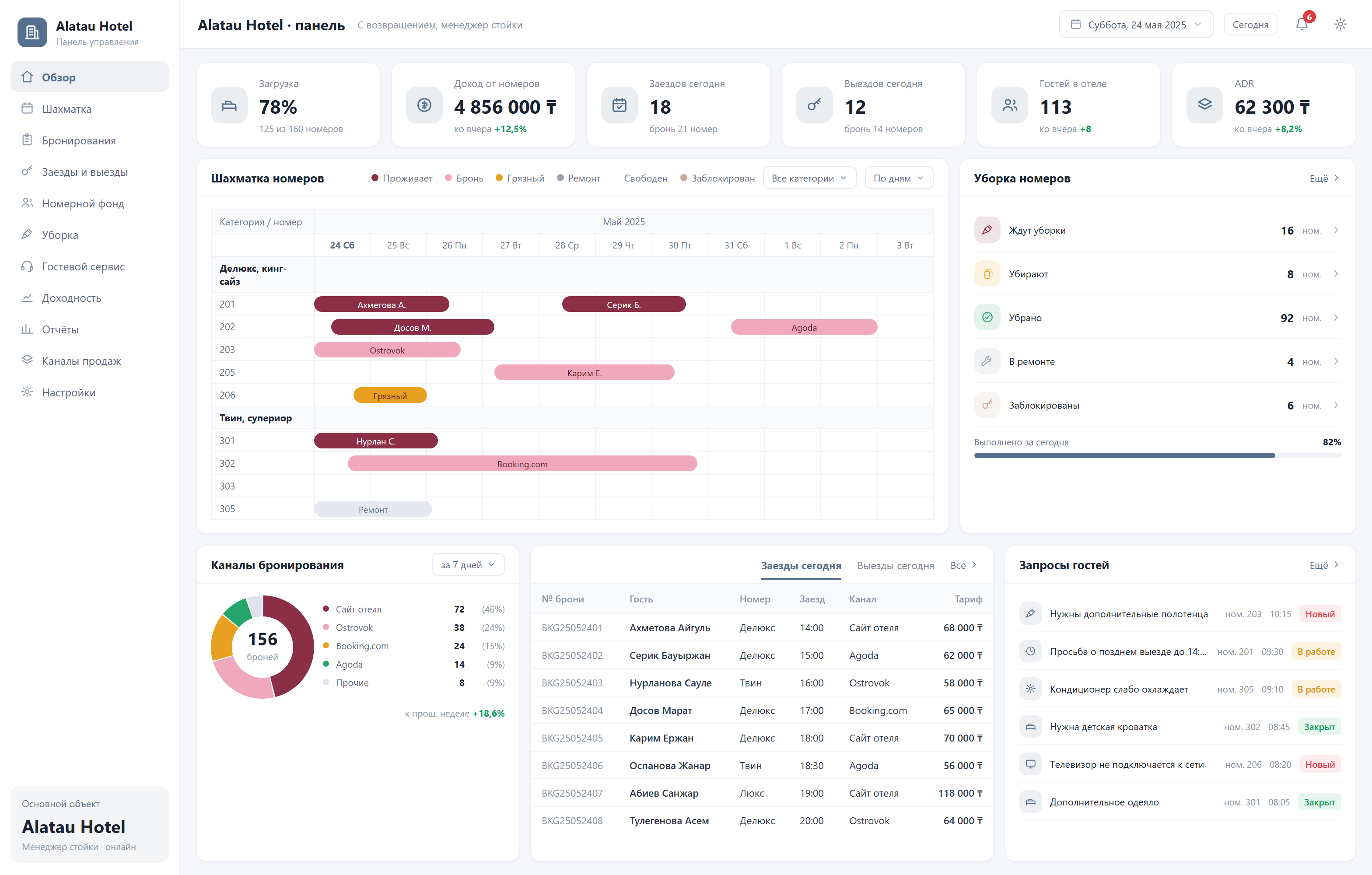
Task: Open the за 7 дней period dropdown
Action: pyautogui.click(x=468, y=565)
